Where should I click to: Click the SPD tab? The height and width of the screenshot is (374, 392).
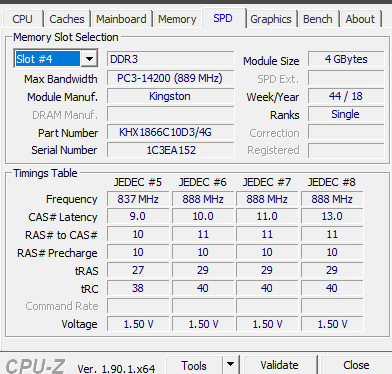click(x=223, y=18)
